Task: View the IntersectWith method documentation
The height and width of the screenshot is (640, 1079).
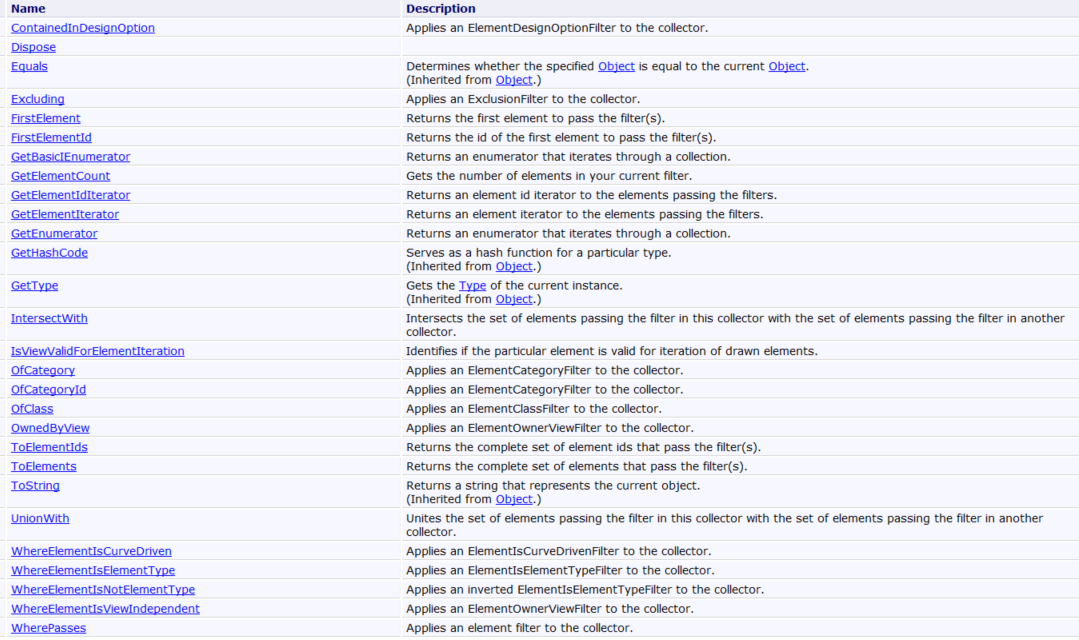Action: 49,319
